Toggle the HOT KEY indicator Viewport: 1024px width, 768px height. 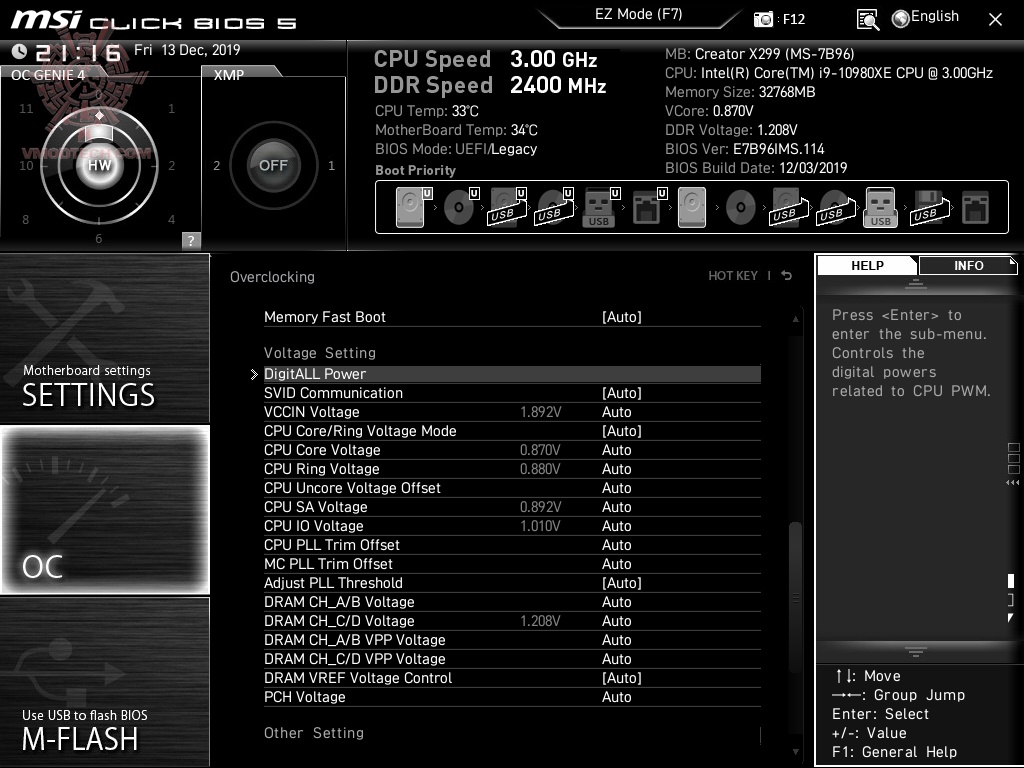[x=733, y=276]
